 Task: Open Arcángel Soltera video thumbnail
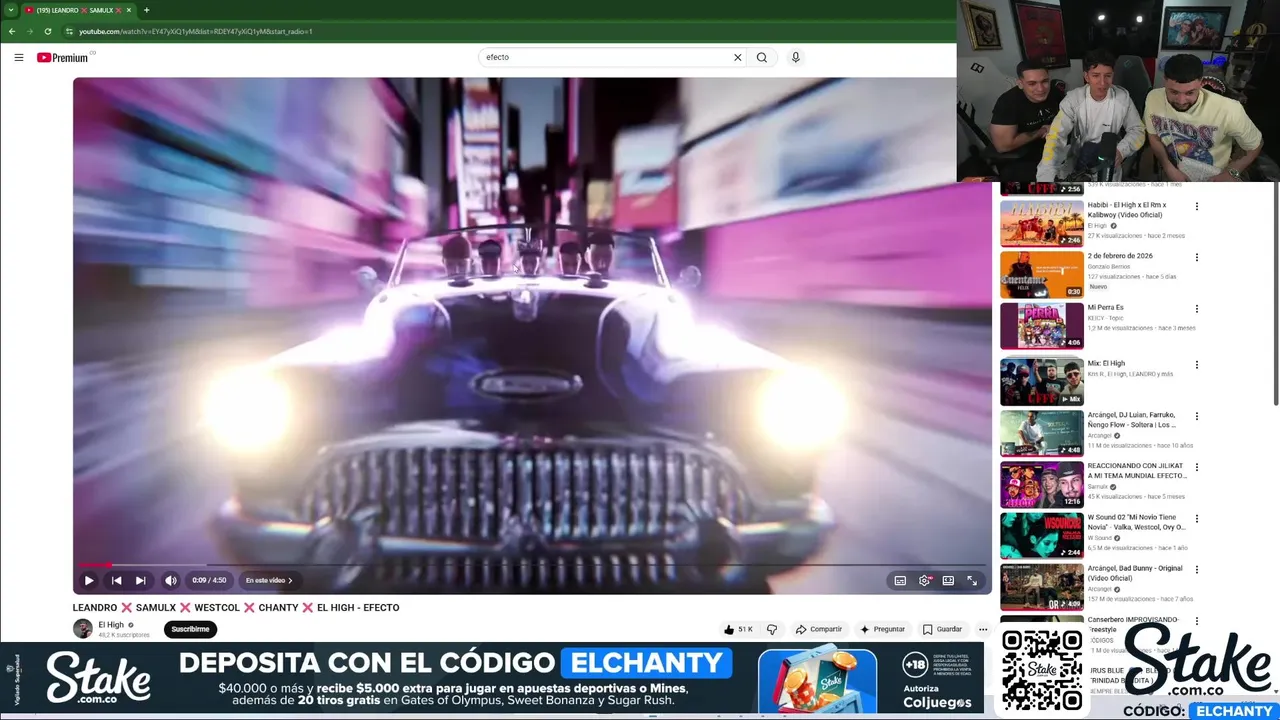[1041, 433]
